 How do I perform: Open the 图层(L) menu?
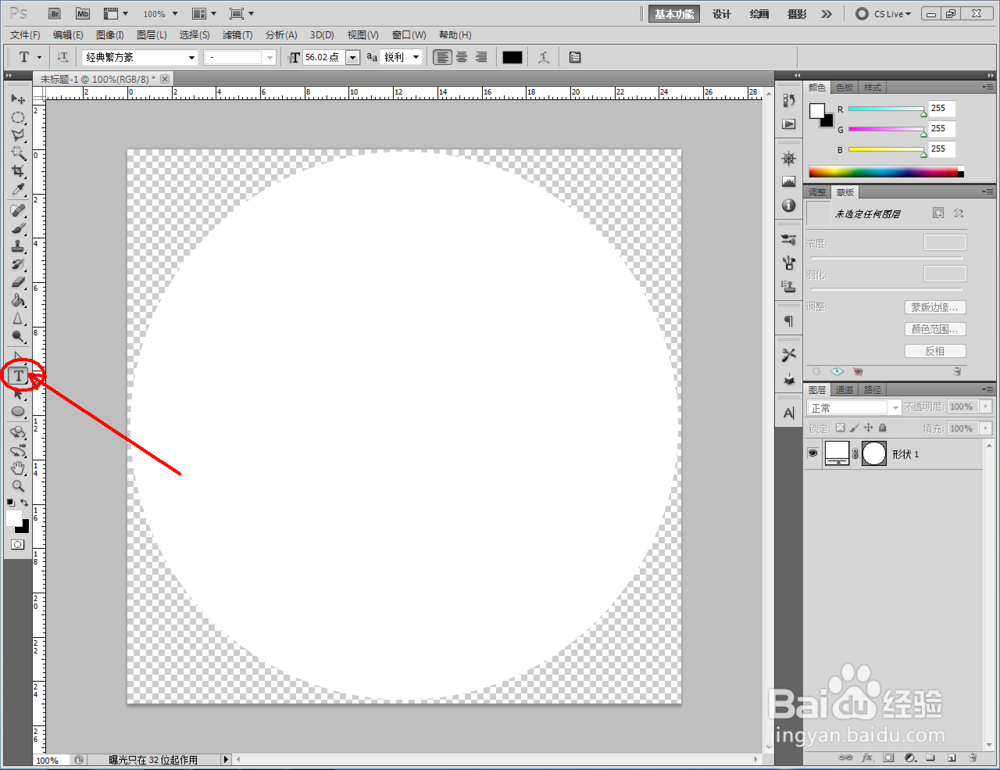tap(152, 35)
